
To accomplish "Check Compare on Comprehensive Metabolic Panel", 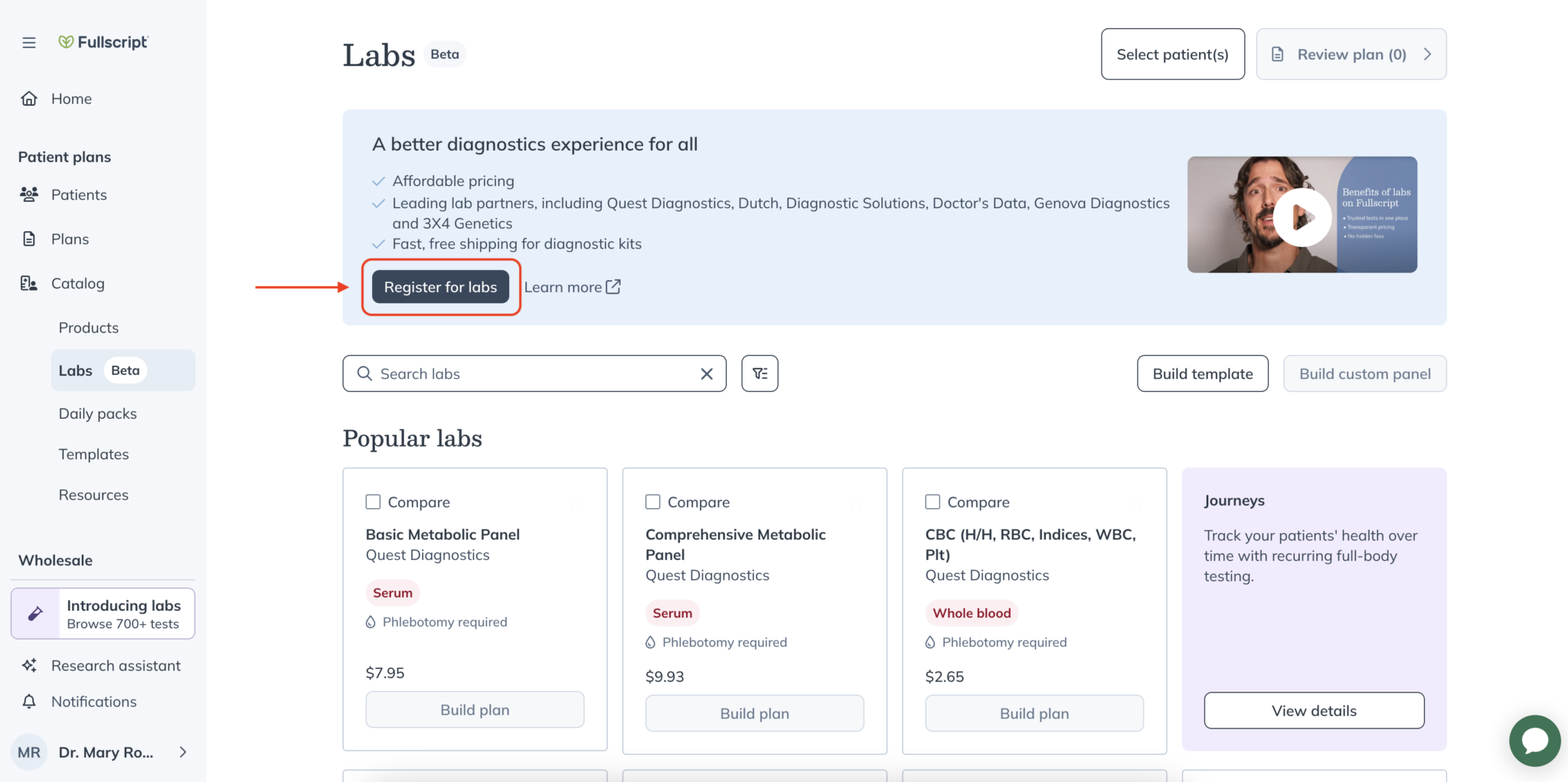I will (x=653, y=501).
